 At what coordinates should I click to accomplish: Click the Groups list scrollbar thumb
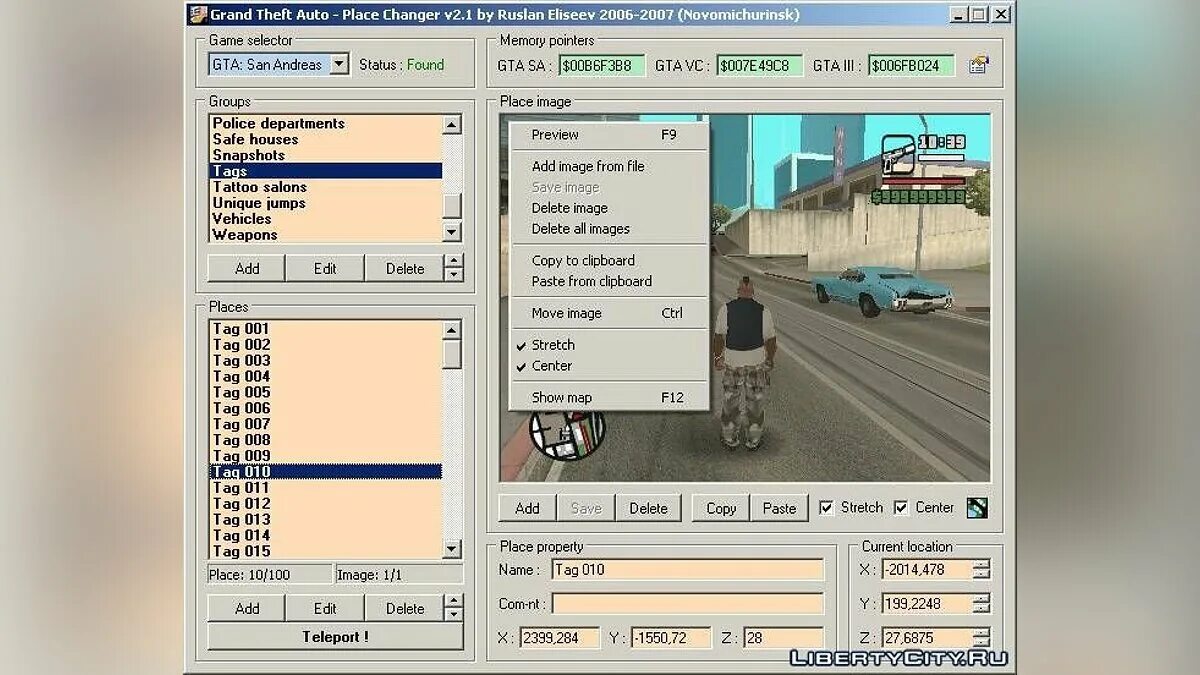pyautogui.click(x=453, y=205)
